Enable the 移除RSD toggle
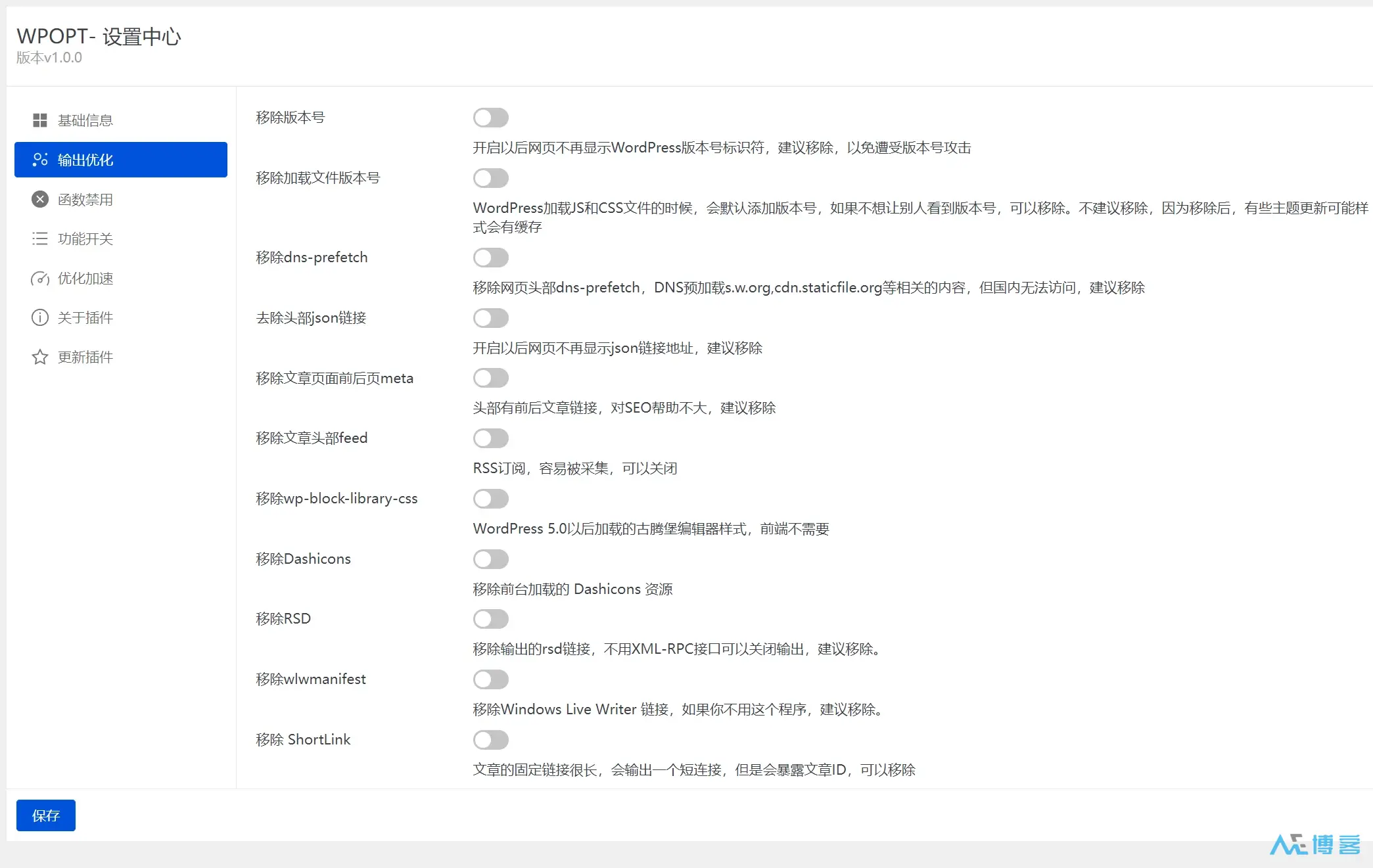The width and height of the screenshot is (1373, 868). click(x=490, y=619)
